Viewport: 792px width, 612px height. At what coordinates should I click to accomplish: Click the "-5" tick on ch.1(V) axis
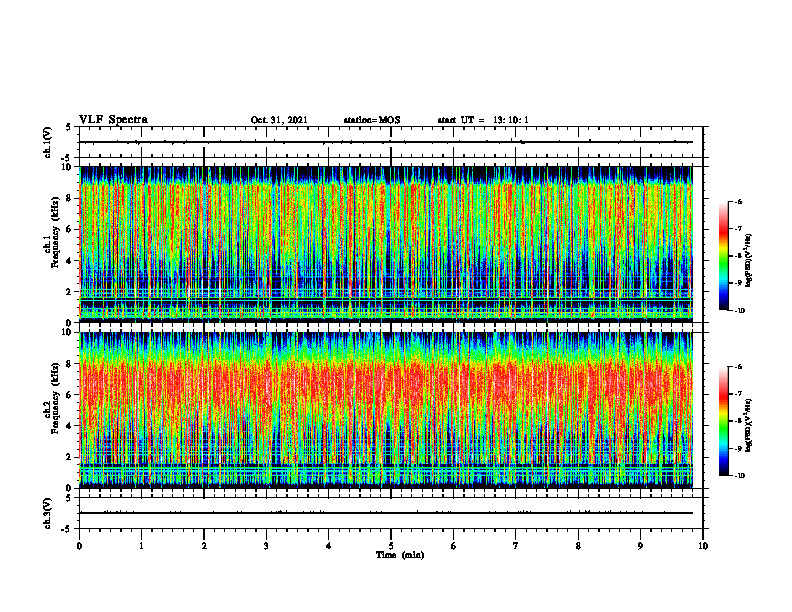(x=66, y=158)
